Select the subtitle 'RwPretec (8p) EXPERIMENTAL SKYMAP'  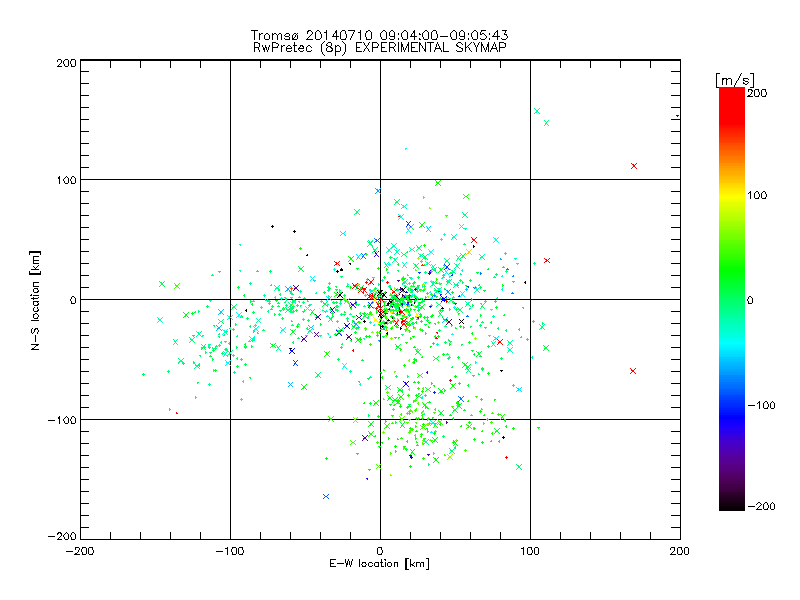(380, 47)
